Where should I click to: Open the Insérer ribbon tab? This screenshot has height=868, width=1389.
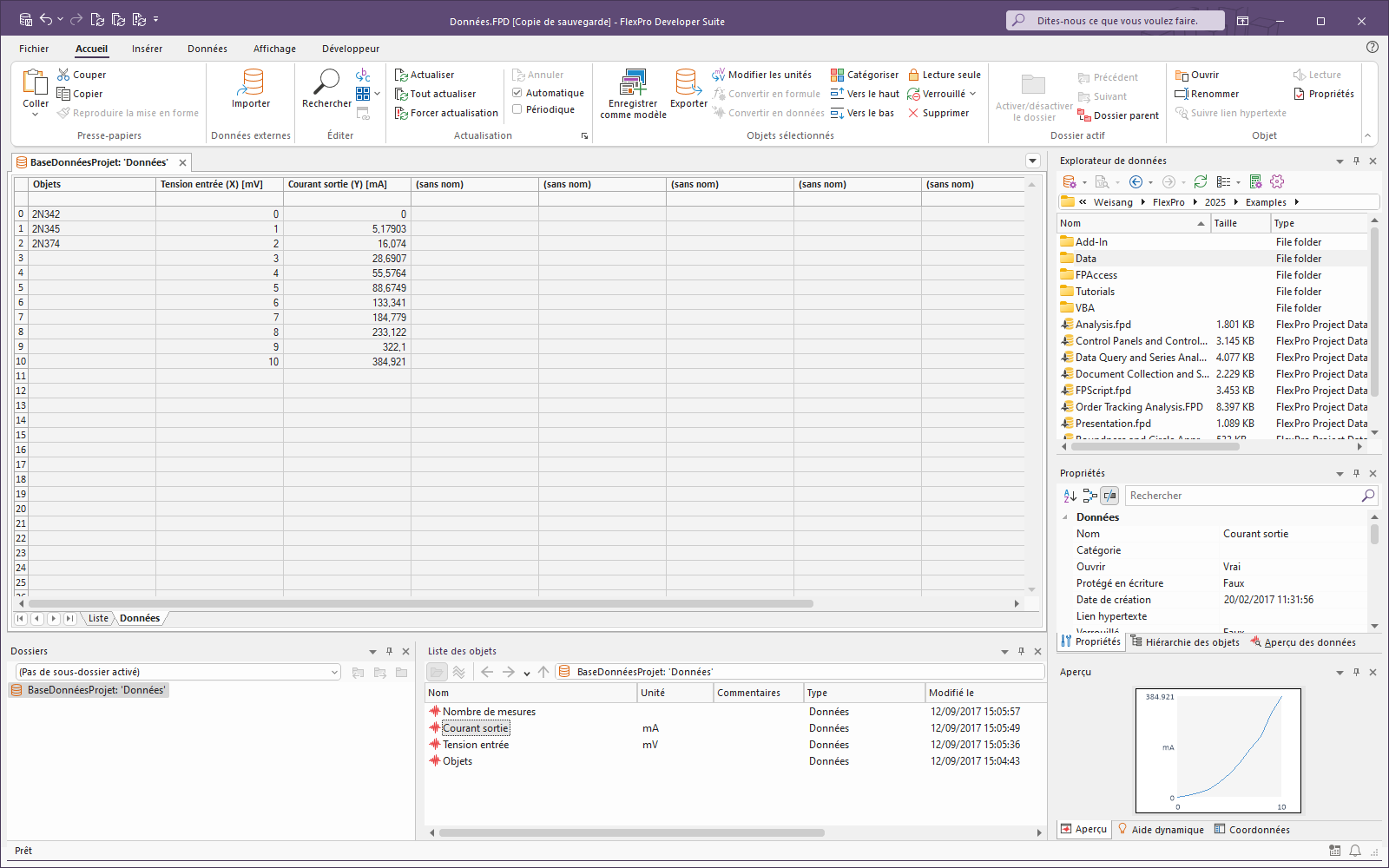pos(147,49)
